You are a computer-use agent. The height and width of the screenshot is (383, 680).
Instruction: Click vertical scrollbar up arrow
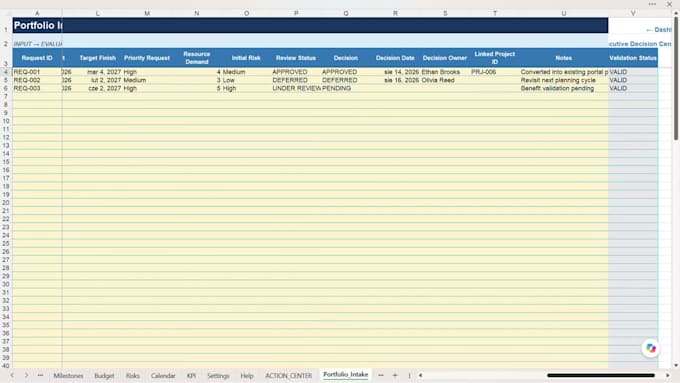tap(676, 13)
